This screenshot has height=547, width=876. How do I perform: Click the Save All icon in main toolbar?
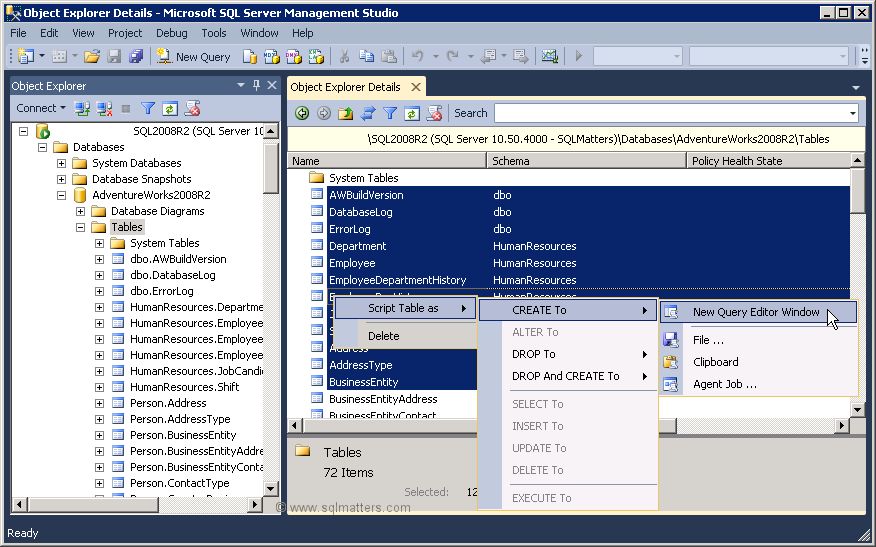pos(136,57)
